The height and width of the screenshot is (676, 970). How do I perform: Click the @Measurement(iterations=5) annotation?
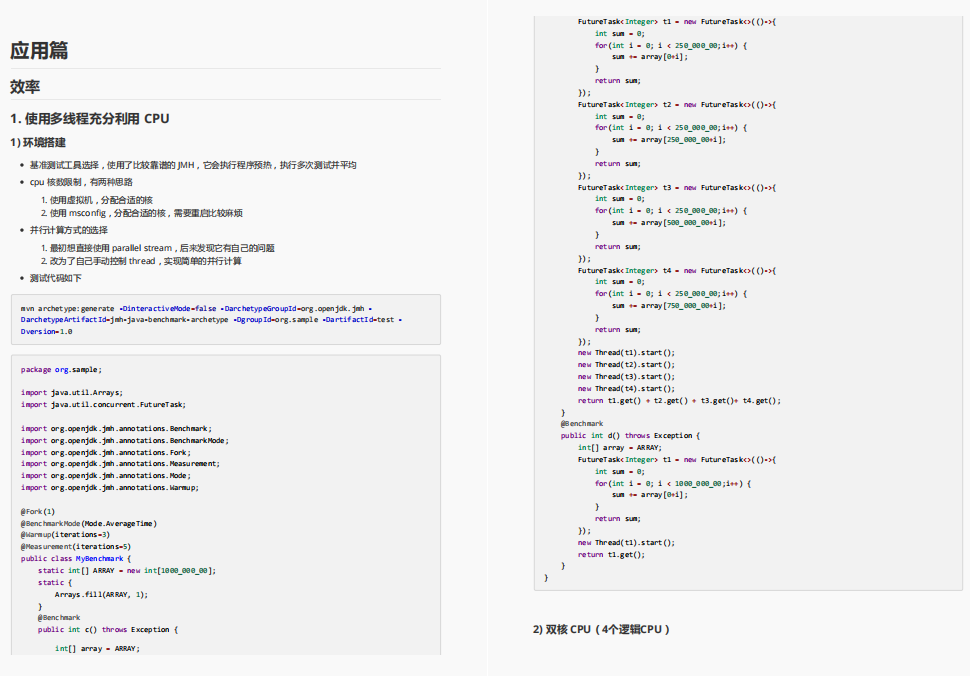[75, 546]
